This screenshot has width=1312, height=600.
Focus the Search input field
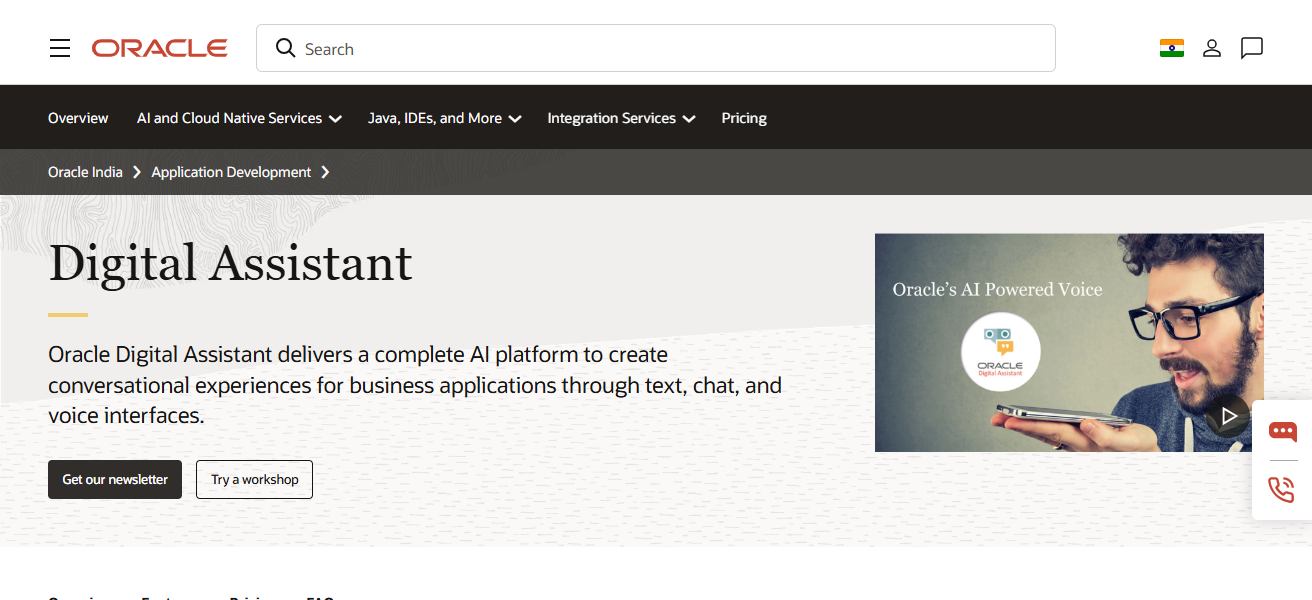tap(656, 48)
